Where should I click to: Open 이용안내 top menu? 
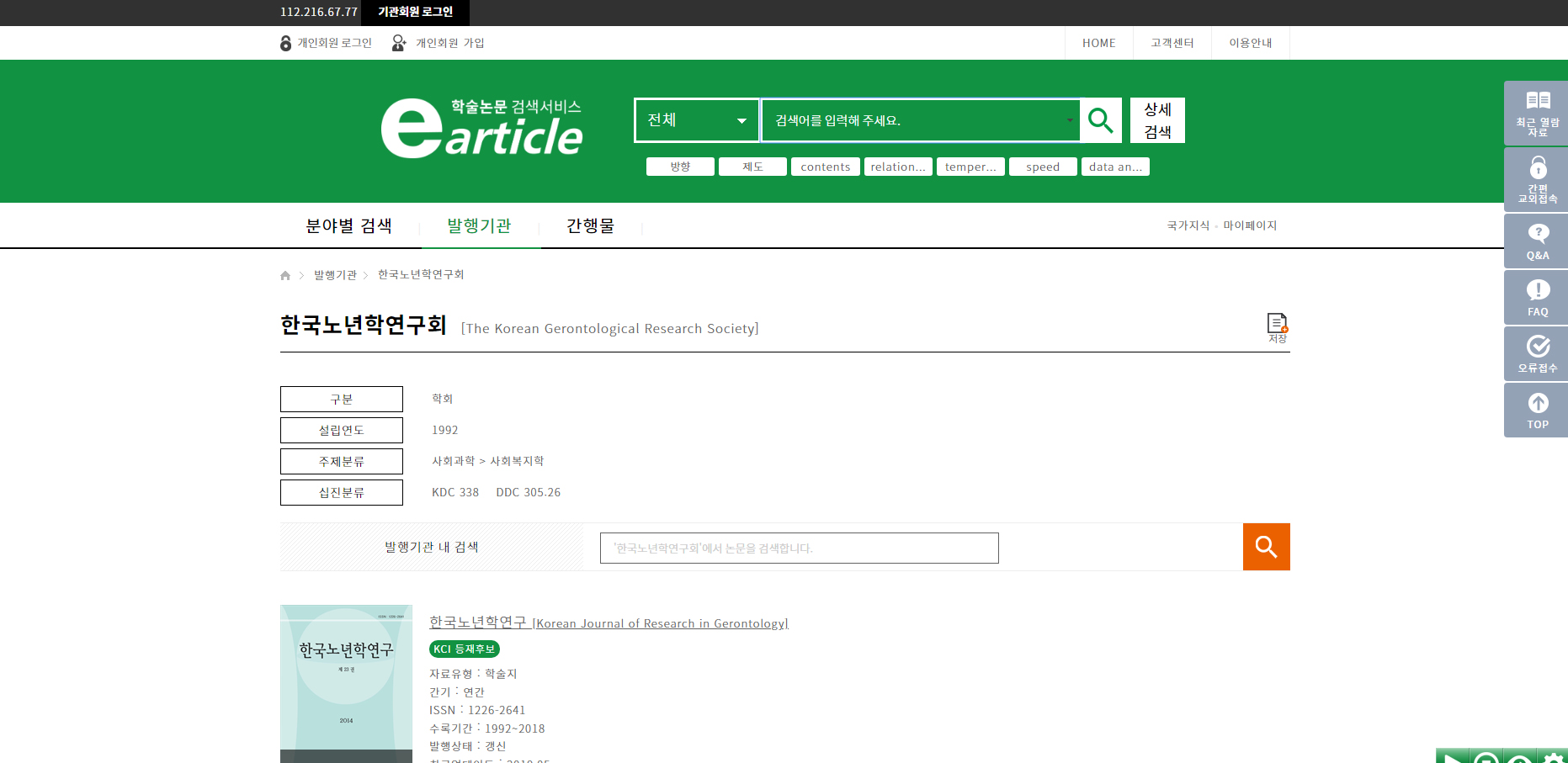click(1250, 43)
